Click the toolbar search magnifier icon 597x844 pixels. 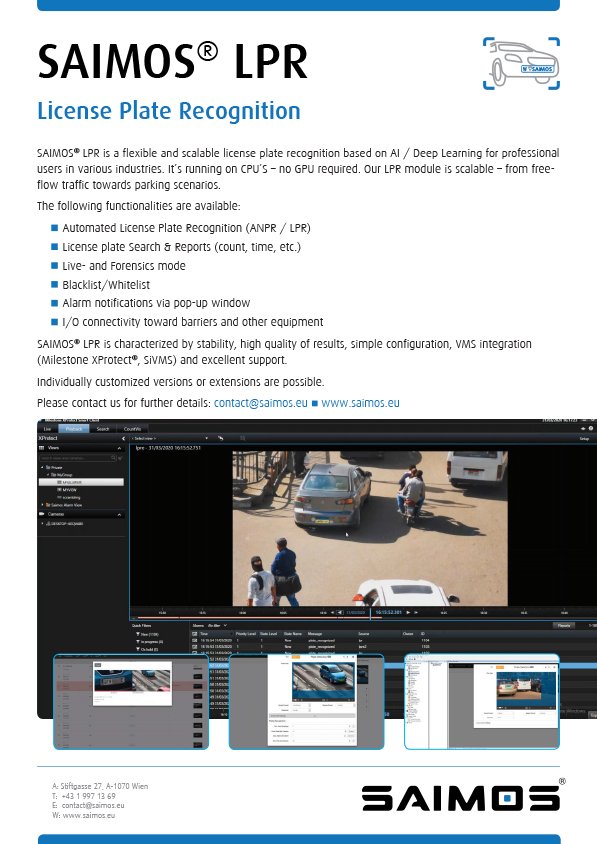tap(243, 438)
